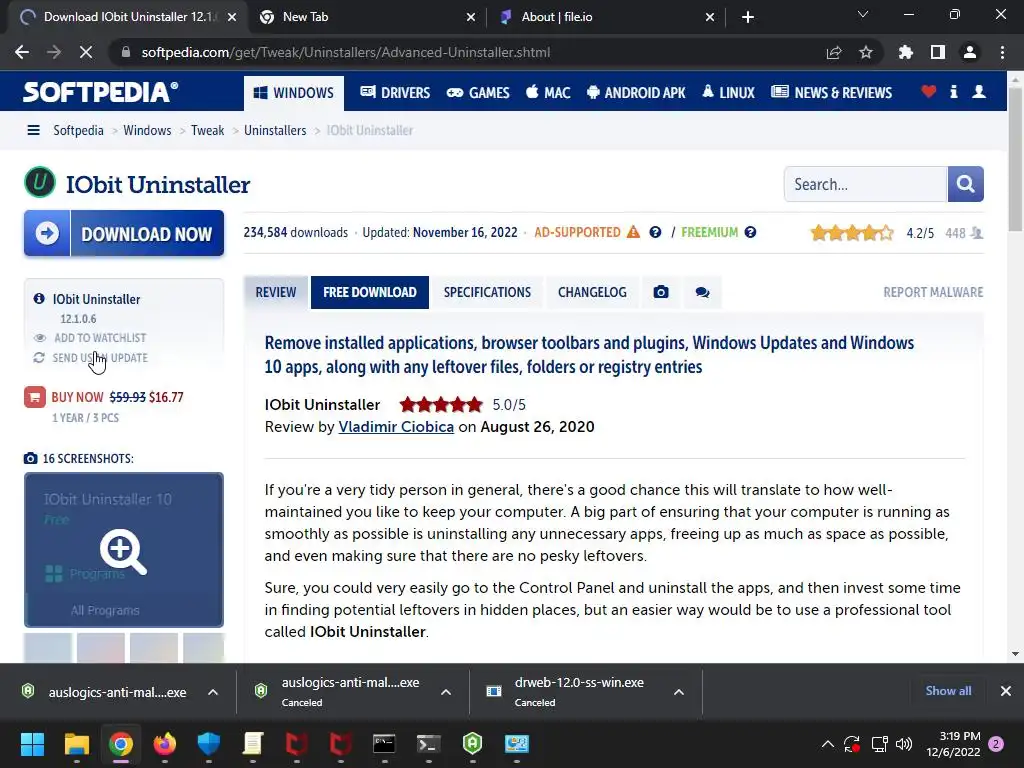Open Windows Security shield on taskbar
The image size is (1024, 768).
[209, 744]
